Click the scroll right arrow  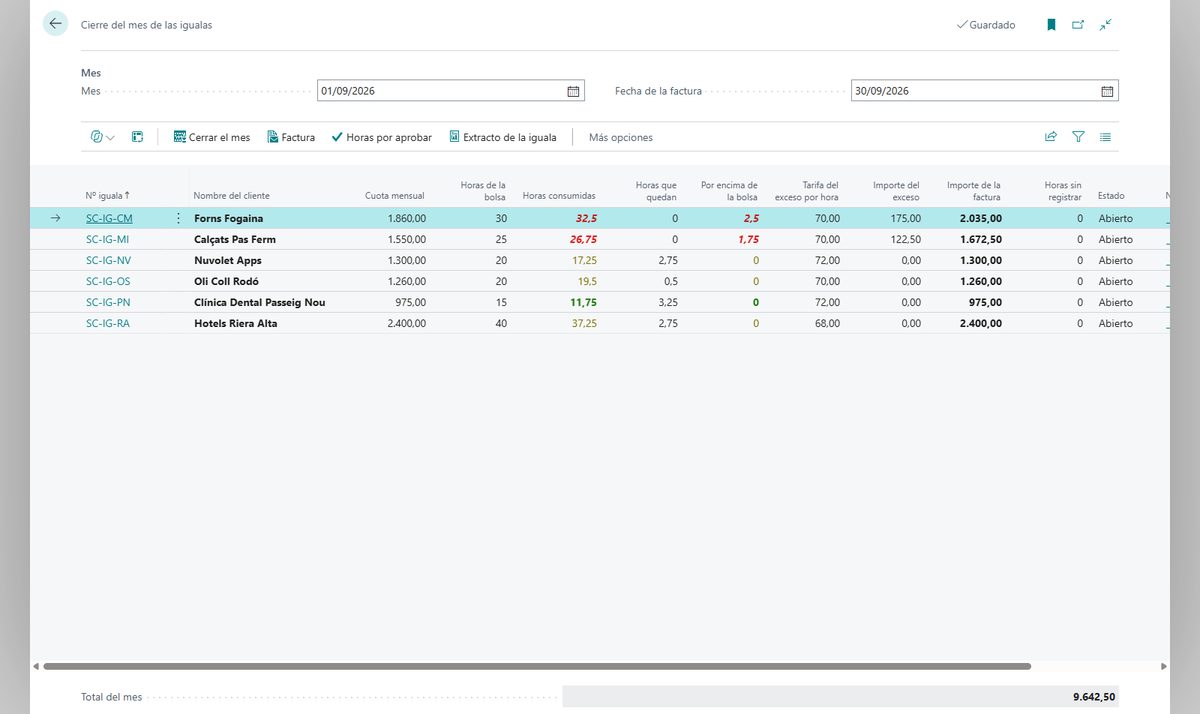[x=1163, y=666]
